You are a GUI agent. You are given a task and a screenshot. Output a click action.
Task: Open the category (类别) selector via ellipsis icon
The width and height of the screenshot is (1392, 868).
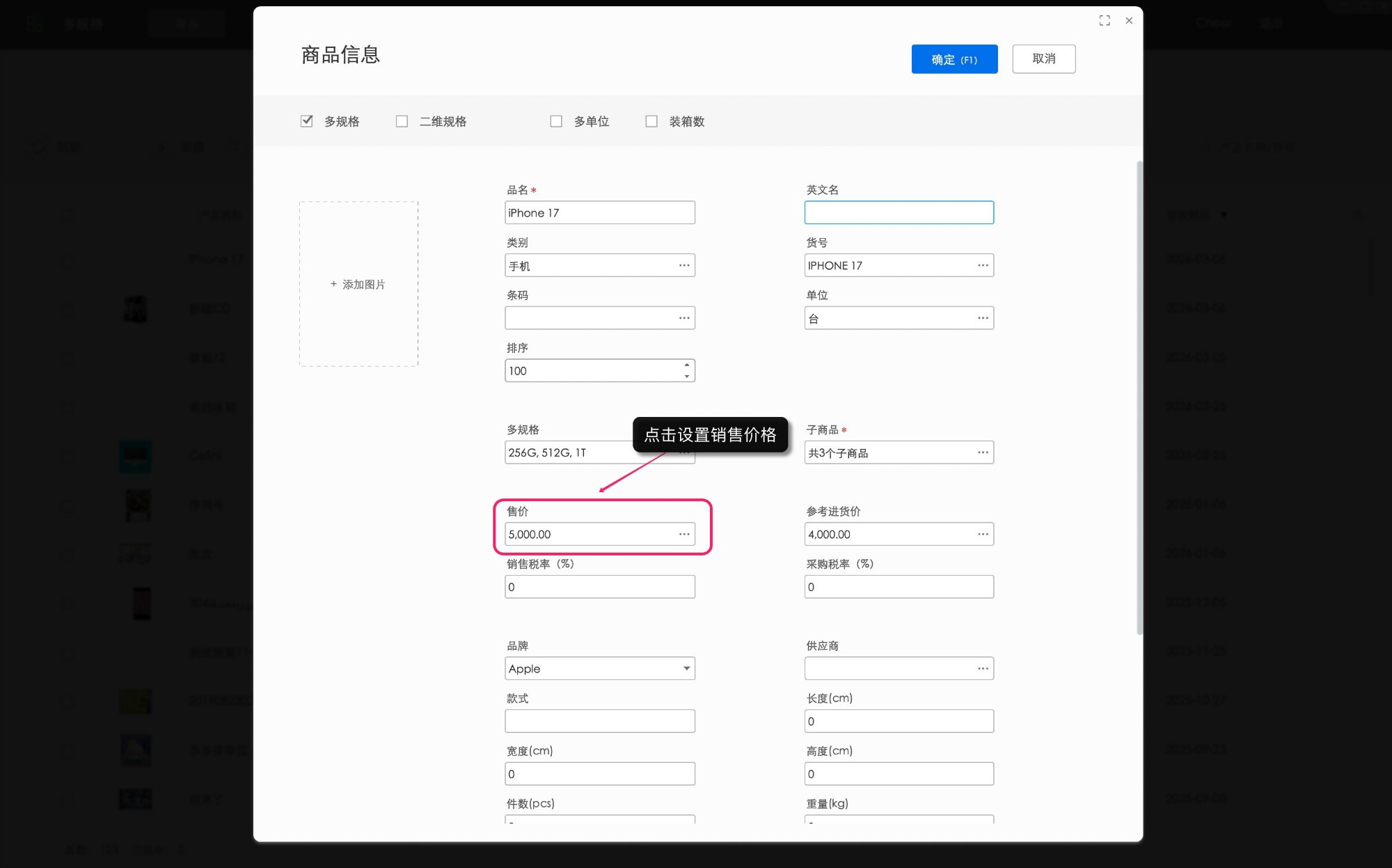(684, 265)
